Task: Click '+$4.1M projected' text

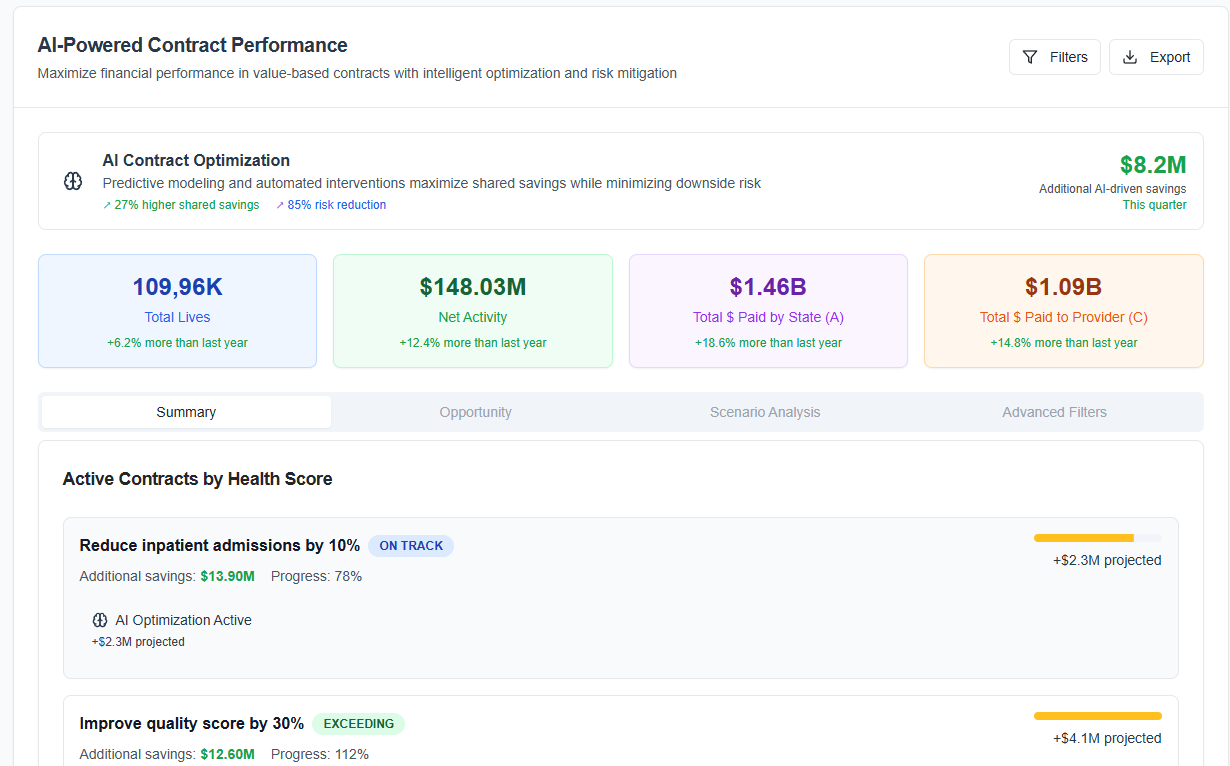Action: pyautogui.click(x=1107, y=739)
